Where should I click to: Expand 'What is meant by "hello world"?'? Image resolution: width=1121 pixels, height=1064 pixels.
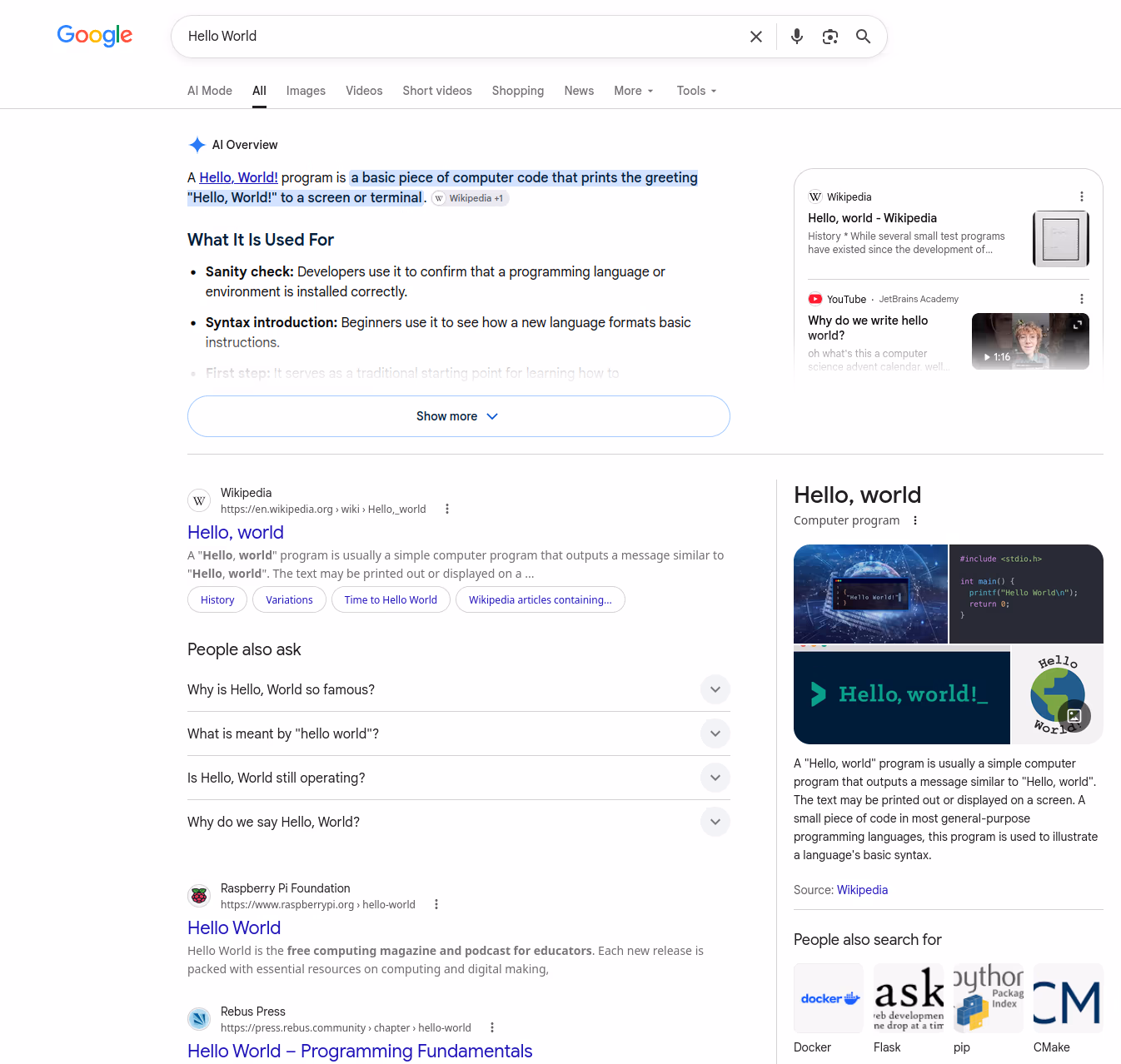[459, 733]
